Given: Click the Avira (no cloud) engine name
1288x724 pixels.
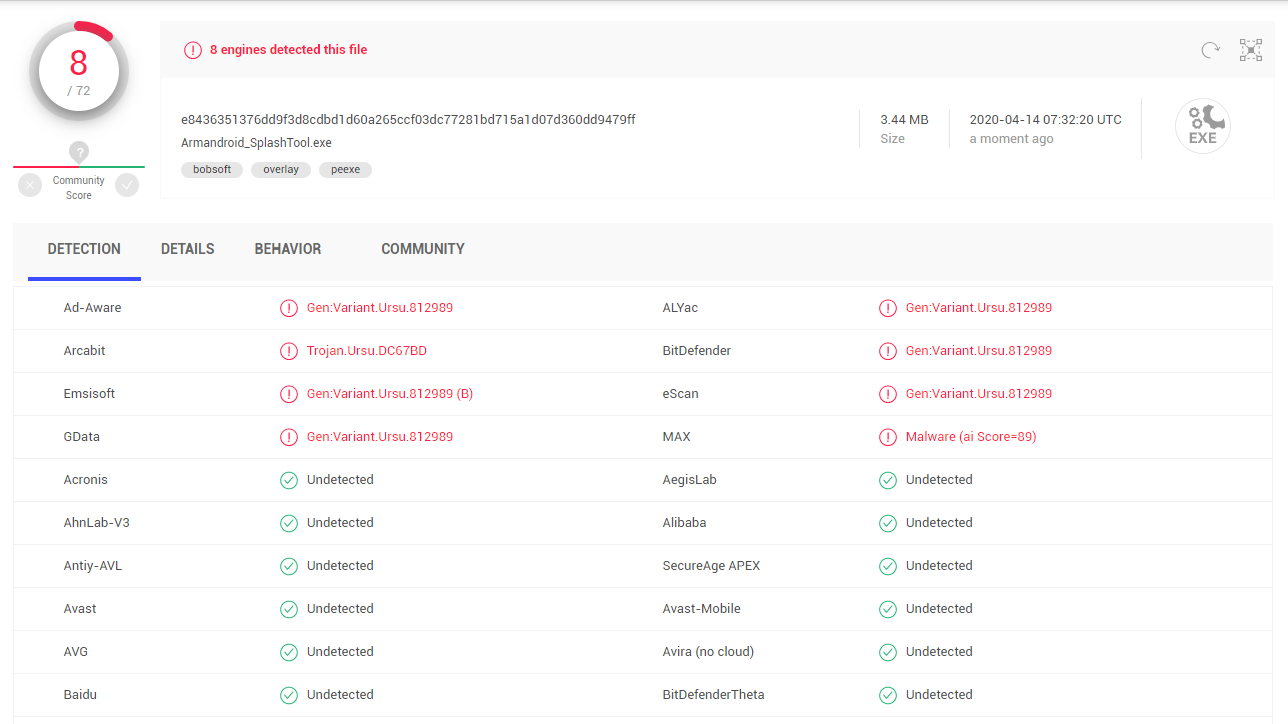Looking at the screenshot, I should (x=708, y=652).
